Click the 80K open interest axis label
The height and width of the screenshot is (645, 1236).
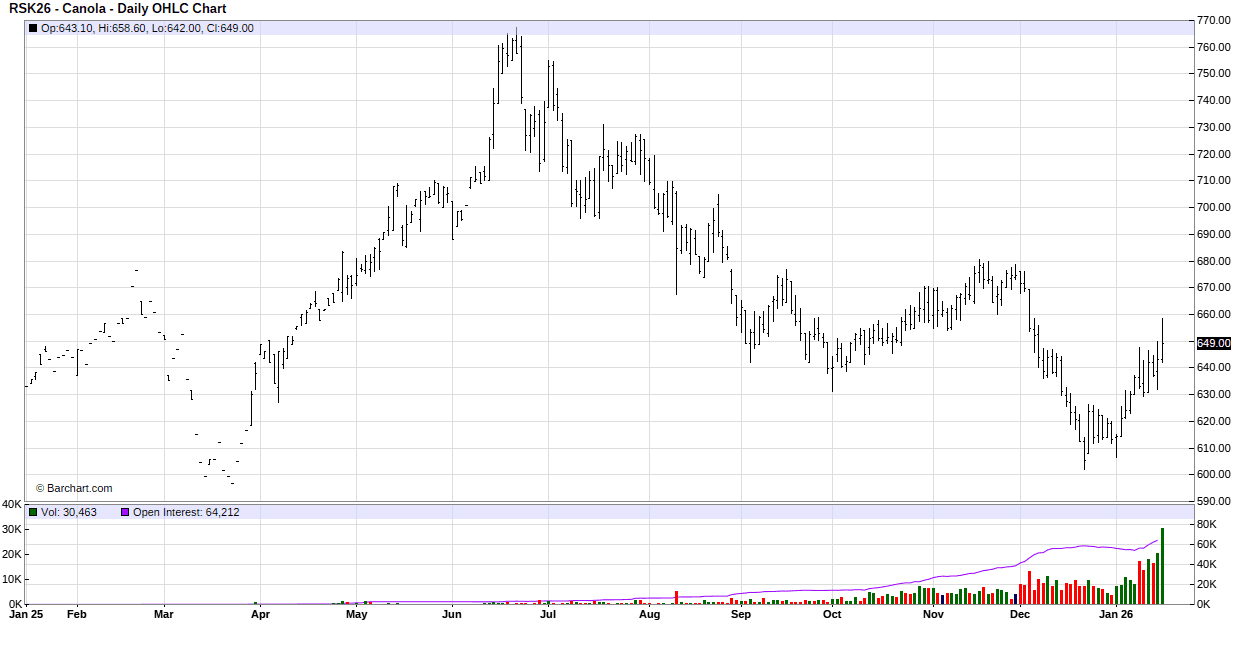point(1206,525)
